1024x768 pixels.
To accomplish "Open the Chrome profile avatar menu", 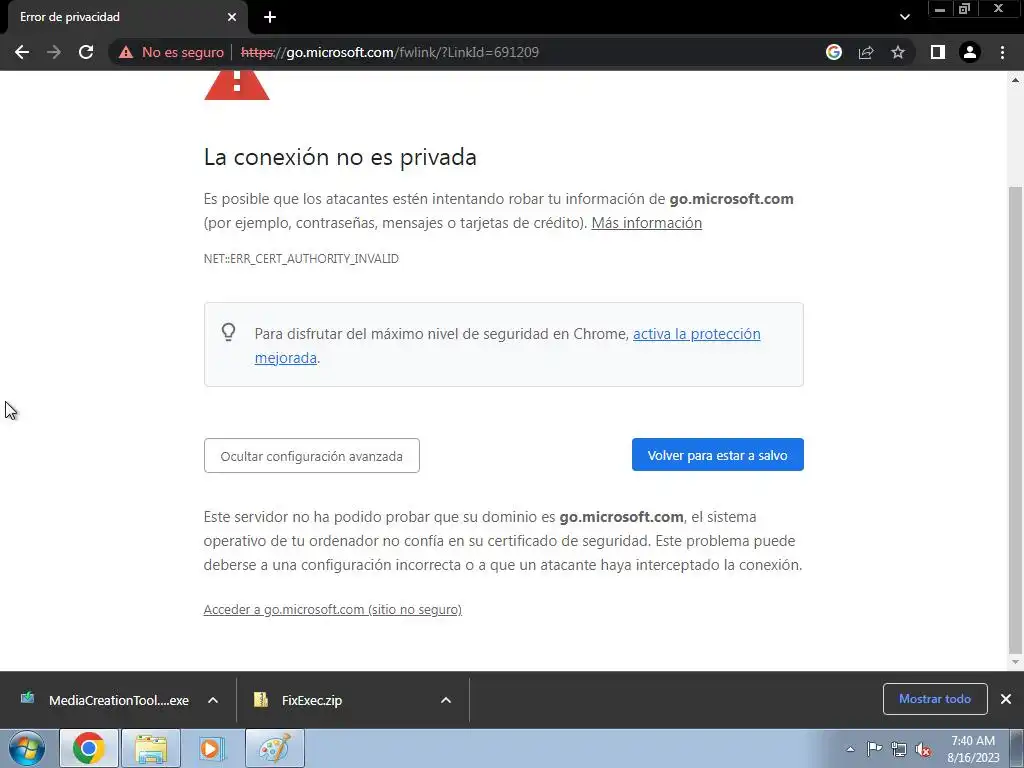I will pyautogui.click(x=970, y=52).
